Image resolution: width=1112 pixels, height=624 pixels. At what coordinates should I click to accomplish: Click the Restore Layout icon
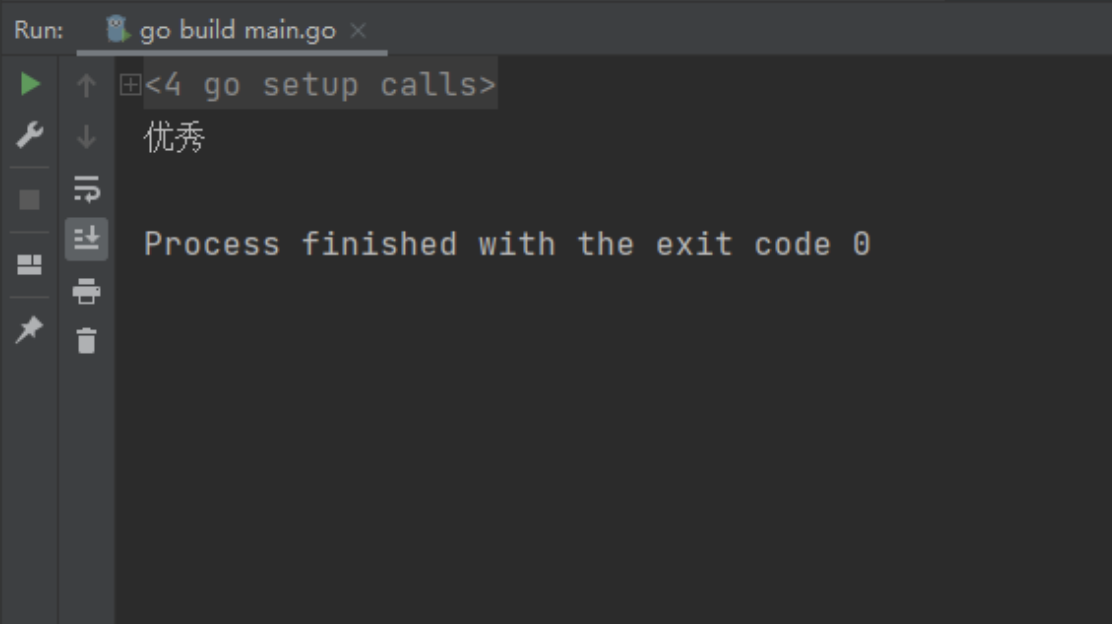(x=29, y=264)
